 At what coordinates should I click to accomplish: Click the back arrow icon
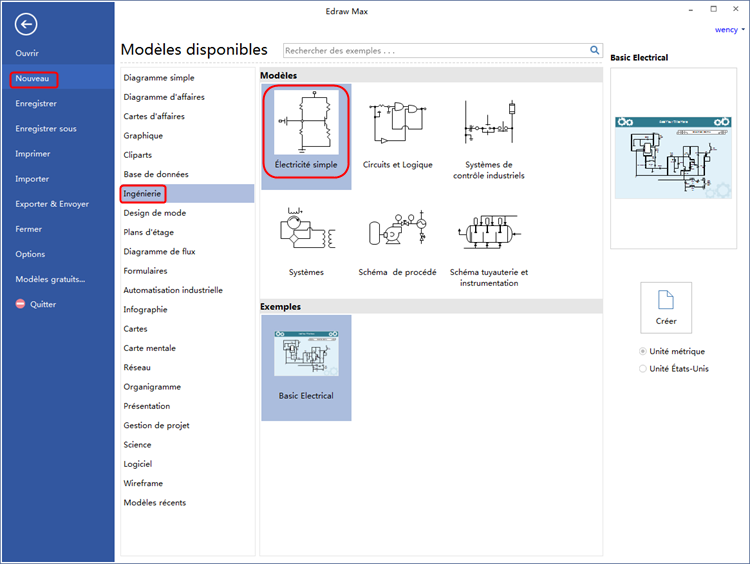(26, 26)
